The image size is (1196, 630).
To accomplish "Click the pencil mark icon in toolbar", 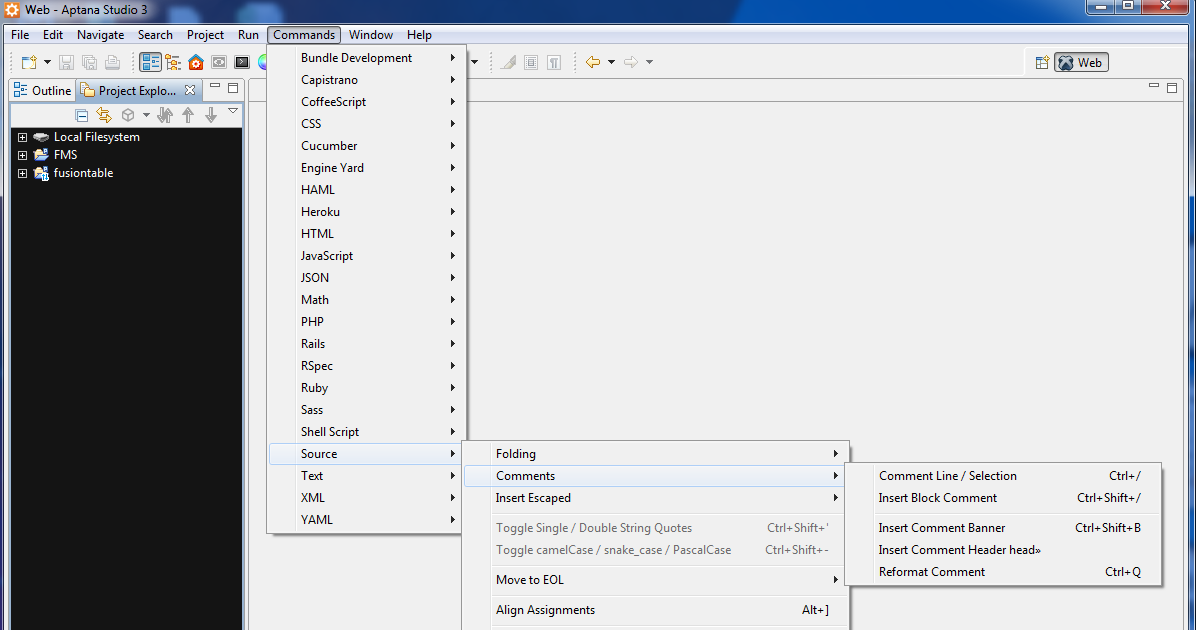I will pyautogui.click(x=508, y=63).
